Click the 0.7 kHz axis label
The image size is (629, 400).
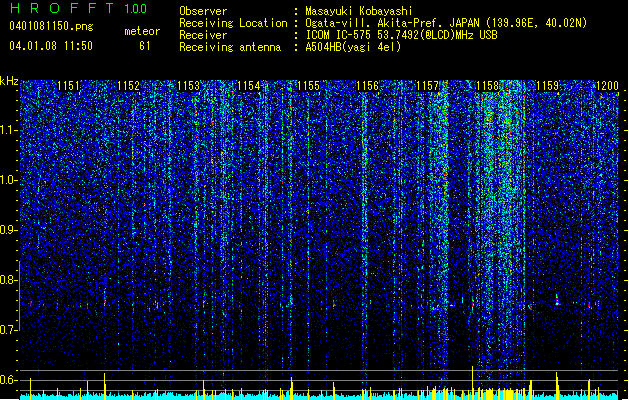(9, 330)
